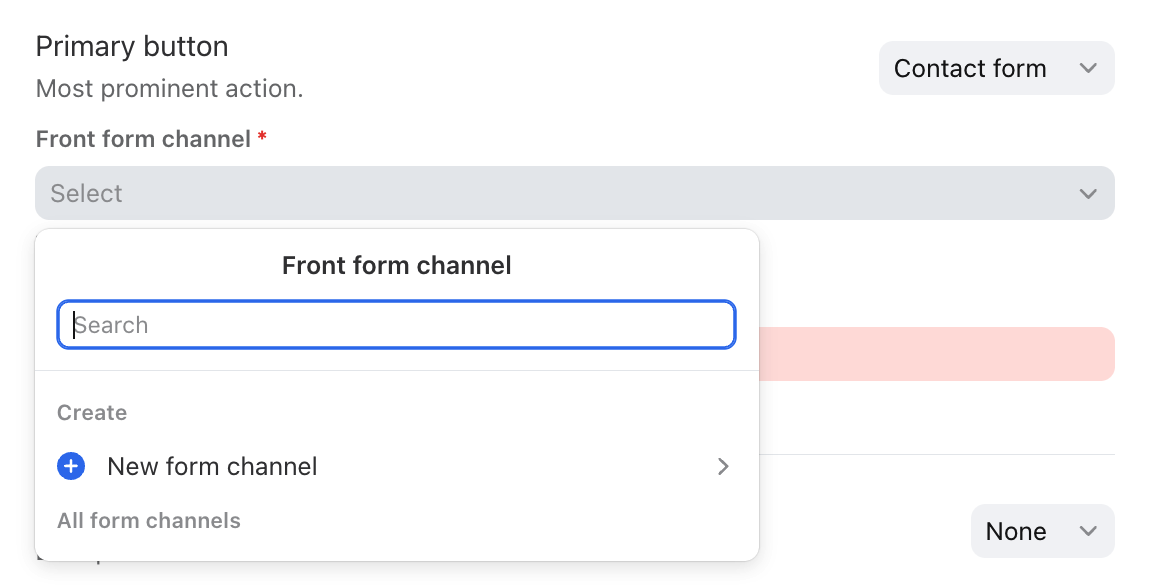Open the None dropdown
The width and height of the screenshot is (1150, 586).
point(1043,531)
